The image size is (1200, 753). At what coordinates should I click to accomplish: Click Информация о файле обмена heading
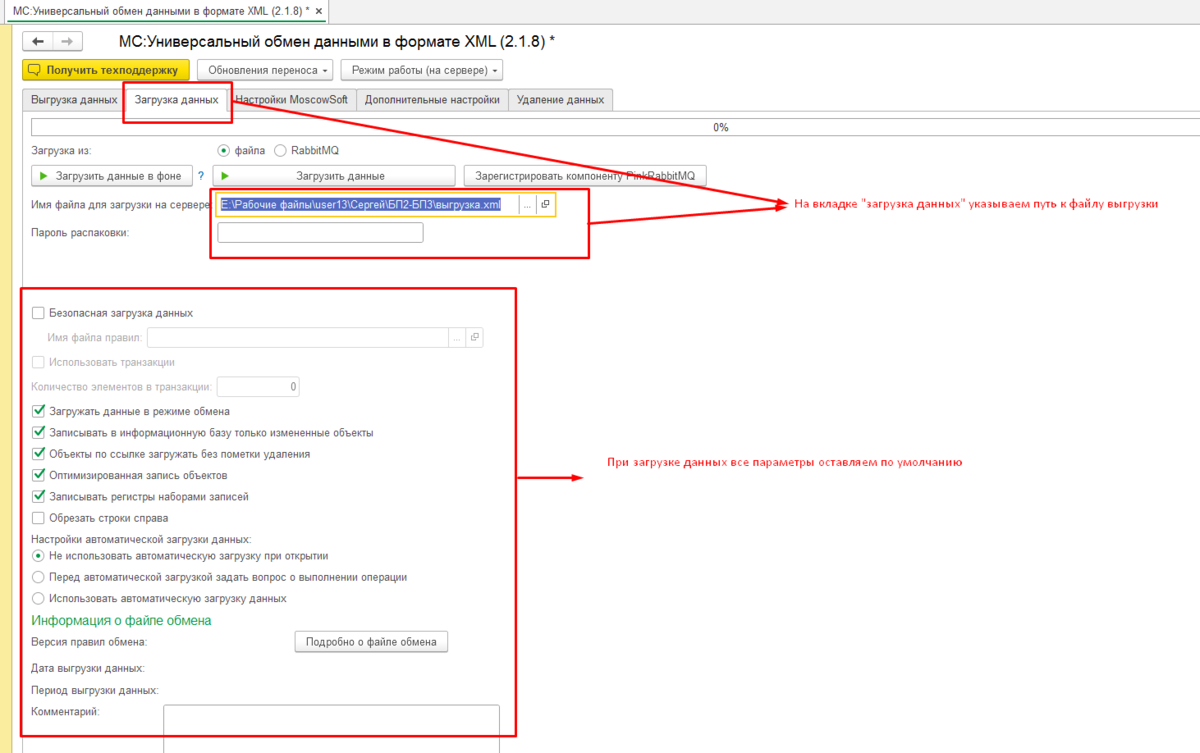121,620
